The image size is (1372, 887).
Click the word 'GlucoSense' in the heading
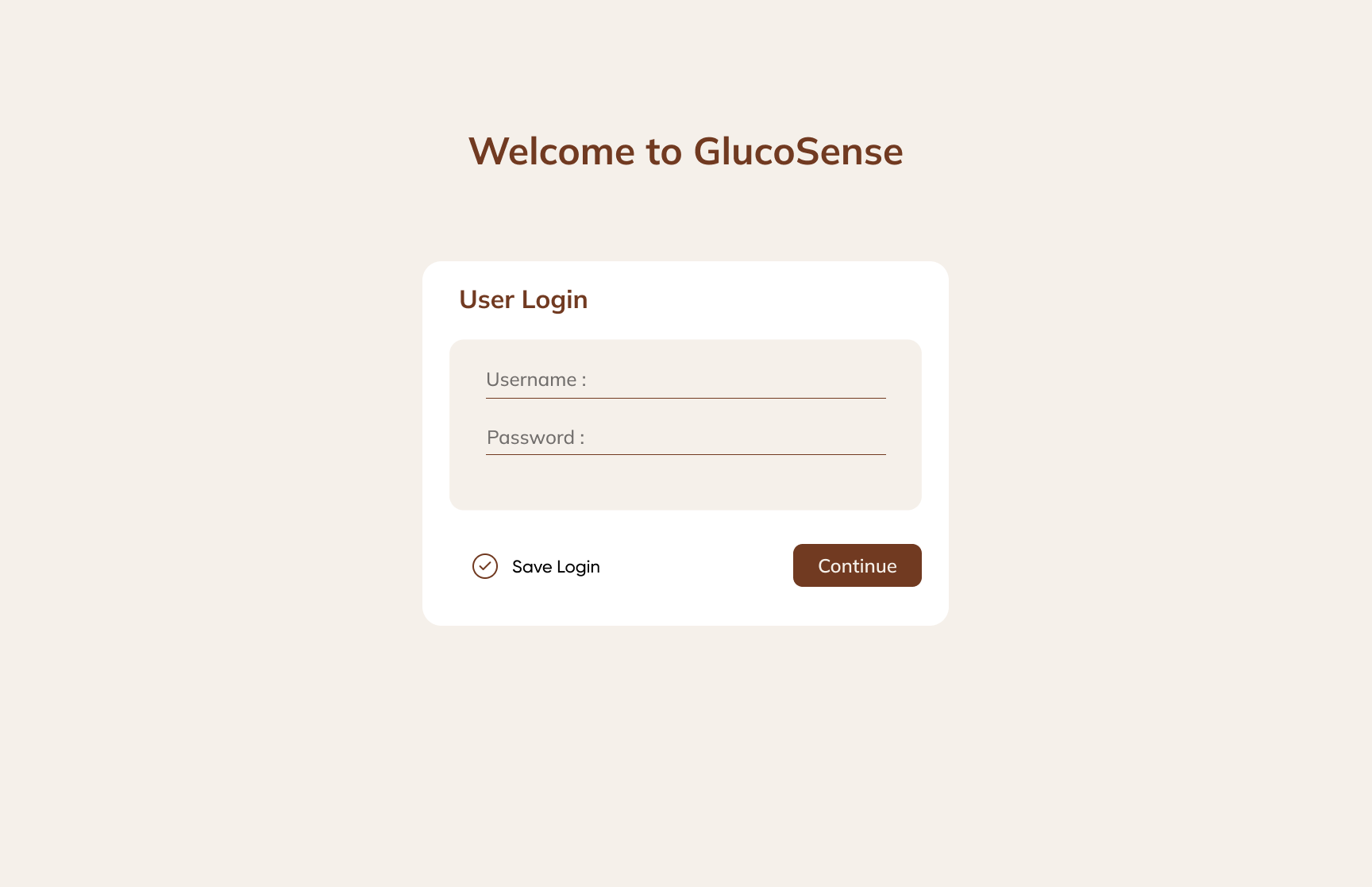click(798, 151)
